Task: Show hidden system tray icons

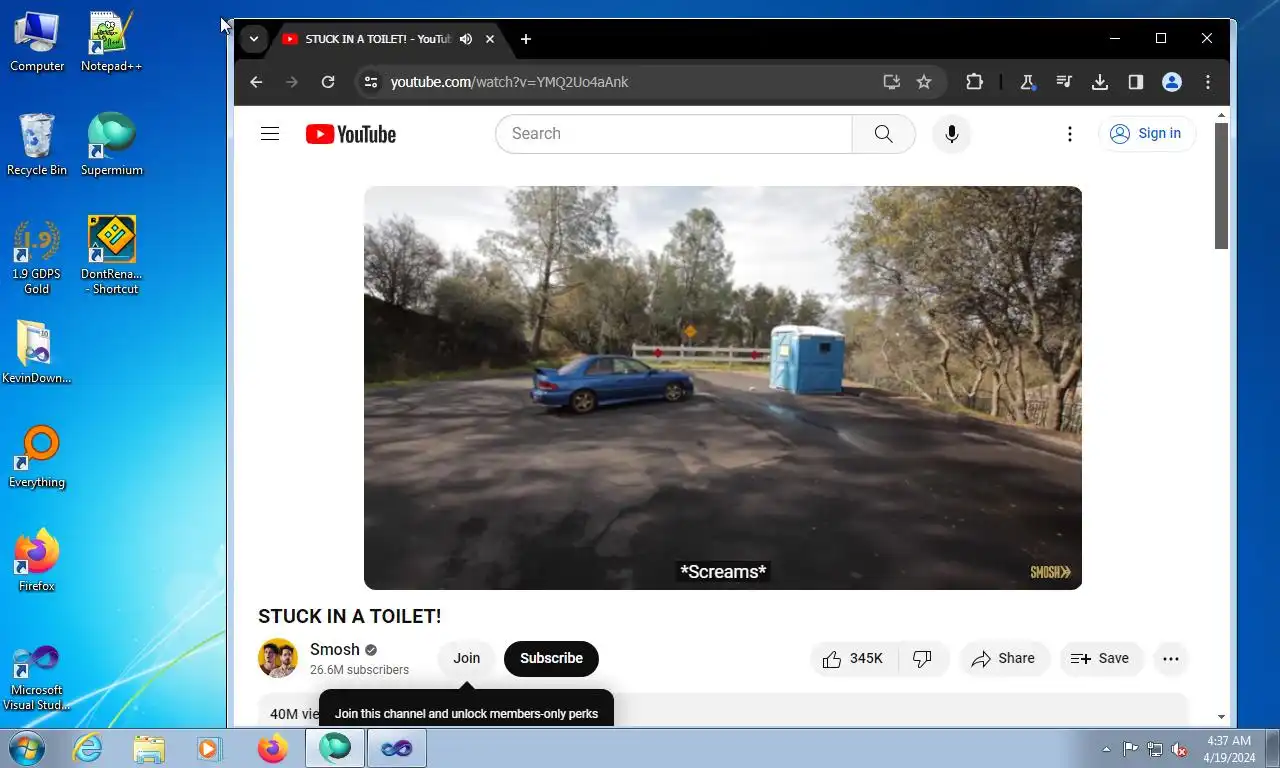Action: pos(1106,749)
